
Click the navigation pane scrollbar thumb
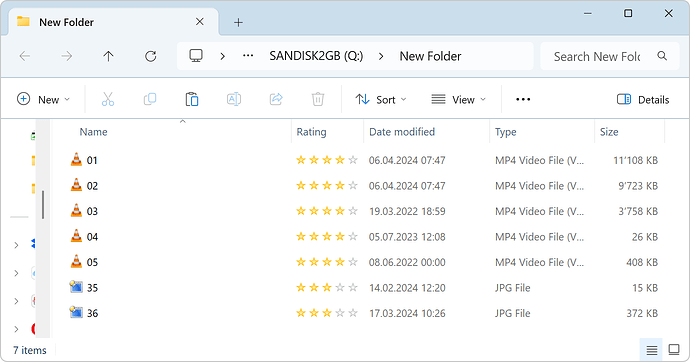(43, 205)
